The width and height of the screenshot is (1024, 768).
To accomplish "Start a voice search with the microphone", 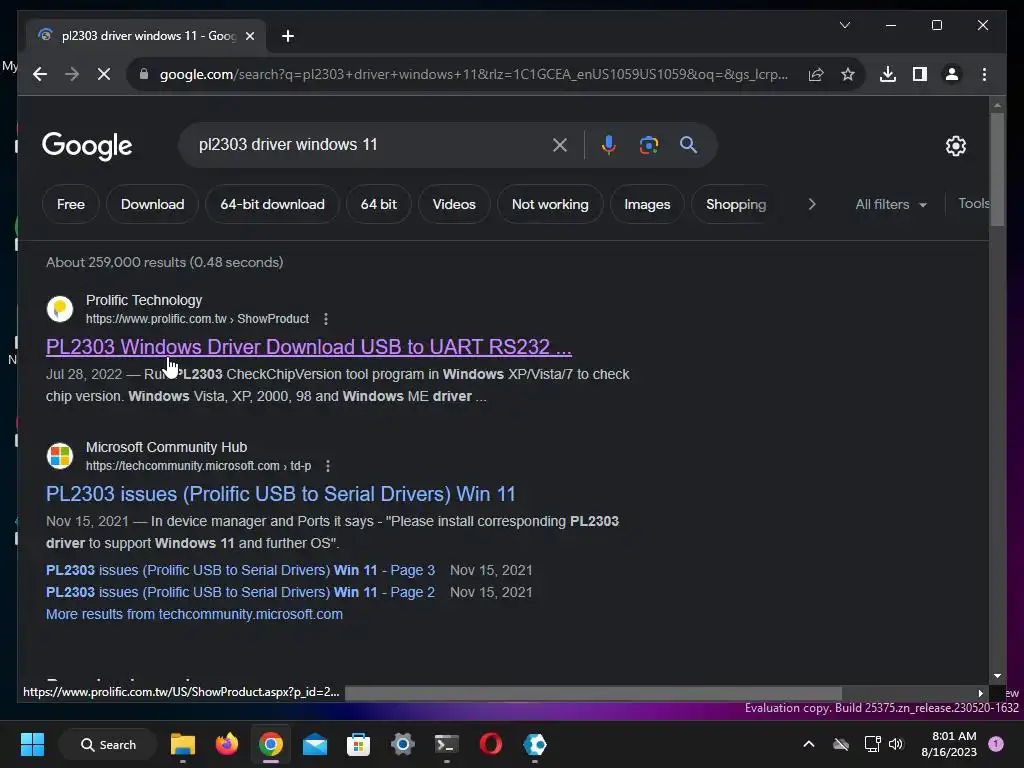I will pyautogui.click(x=609, y=145).
